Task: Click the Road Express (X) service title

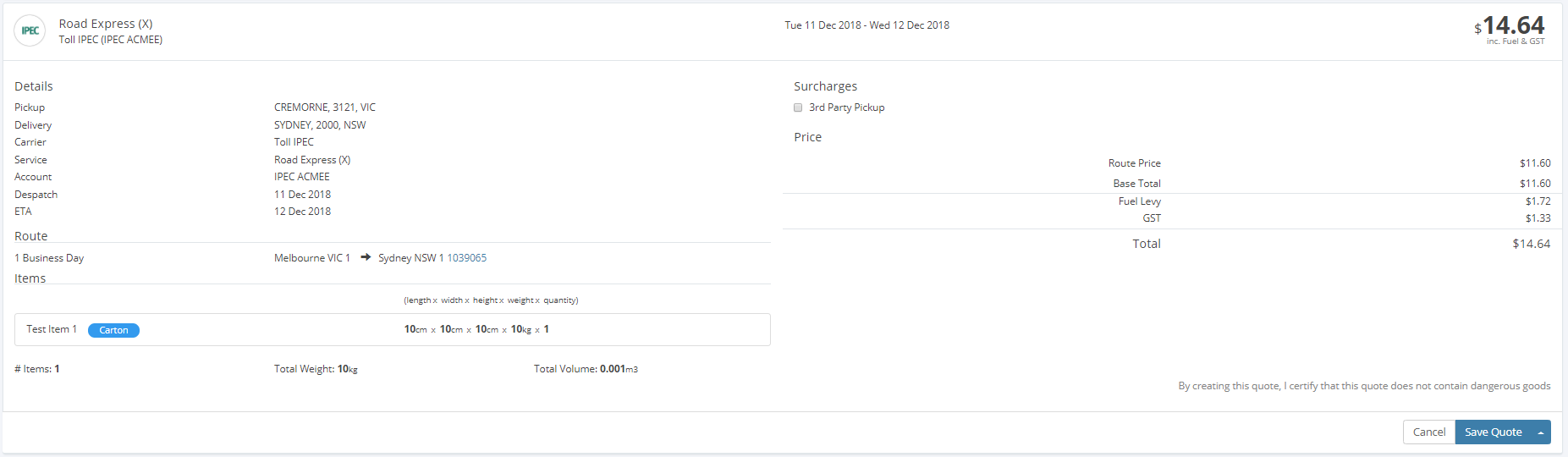Action: 106,24
